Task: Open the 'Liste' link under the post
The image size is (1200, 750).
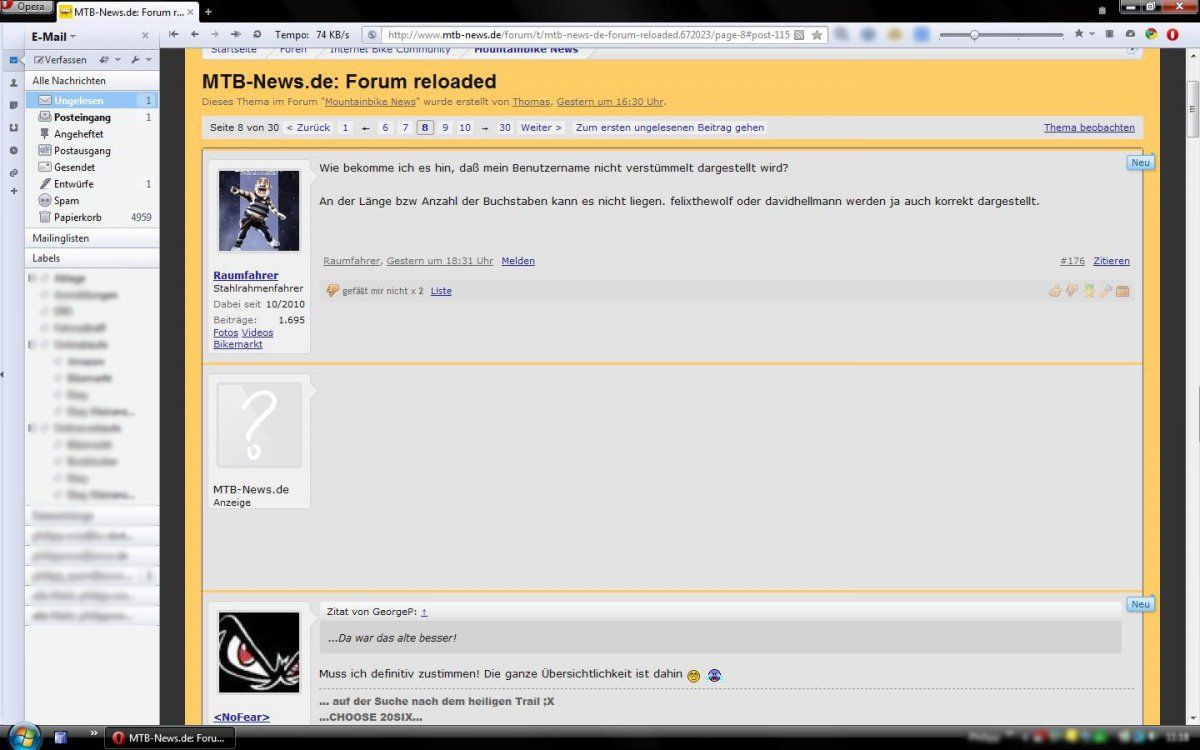Action: [x=441, y=291]
